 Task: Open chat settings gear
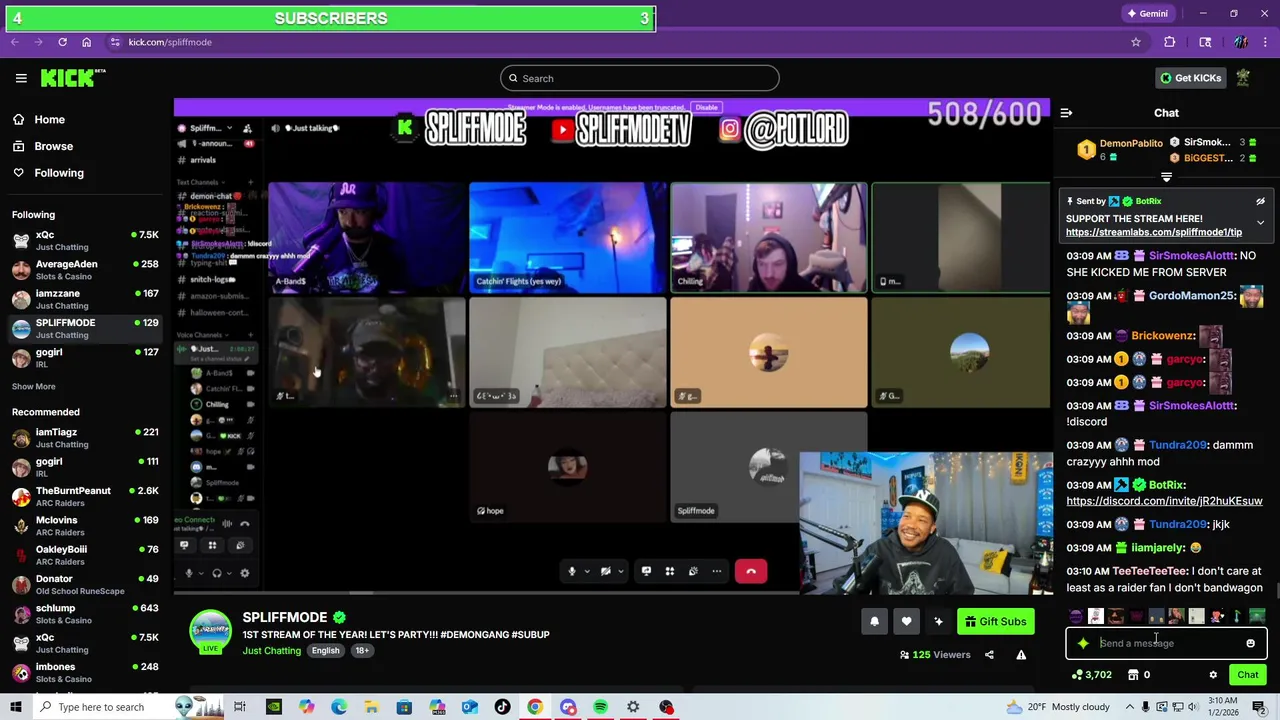(x=1213, y=675)
